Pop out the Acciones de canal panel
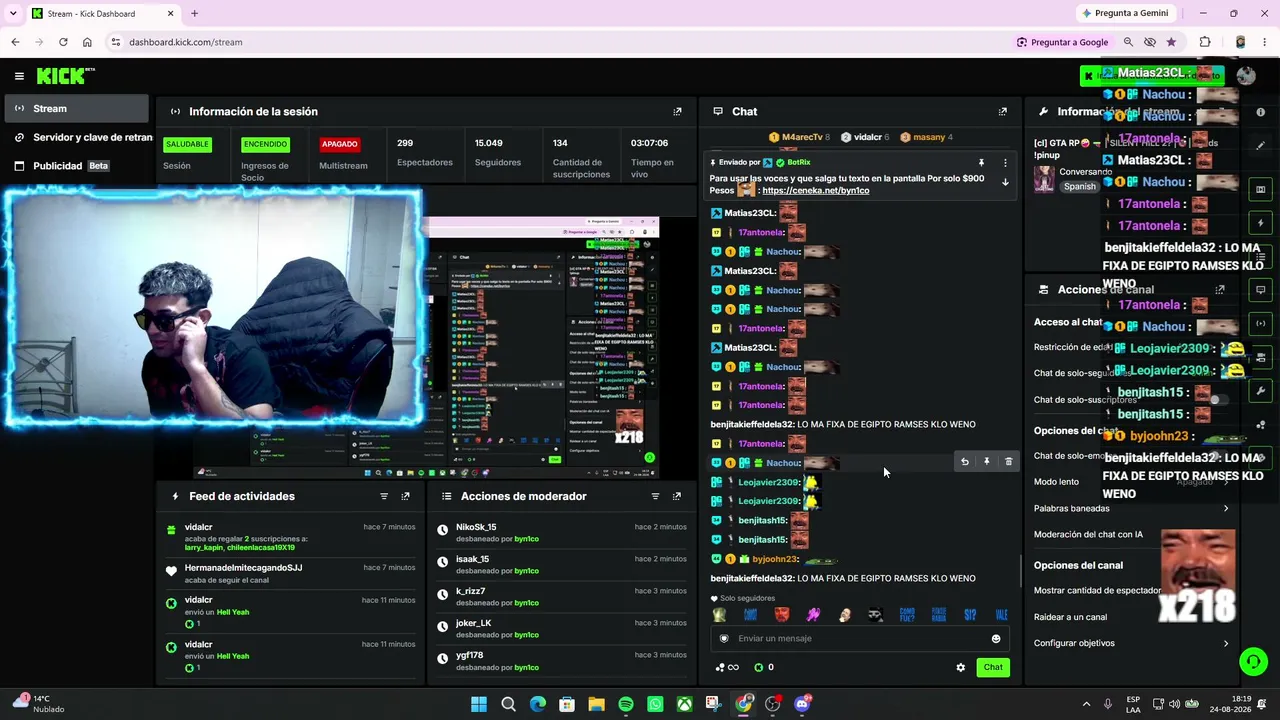This screenshot has height=720, width=1280. point(1220,289)
